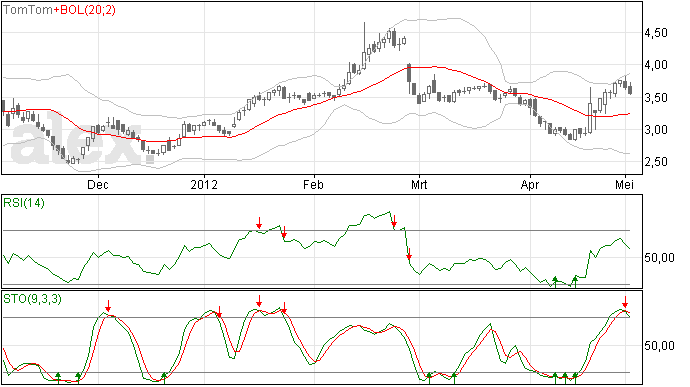Image resolution: width=690 pixels, height=387 pixels.
Task: Click the 4,00 price axis label
Action: [656, 65]
